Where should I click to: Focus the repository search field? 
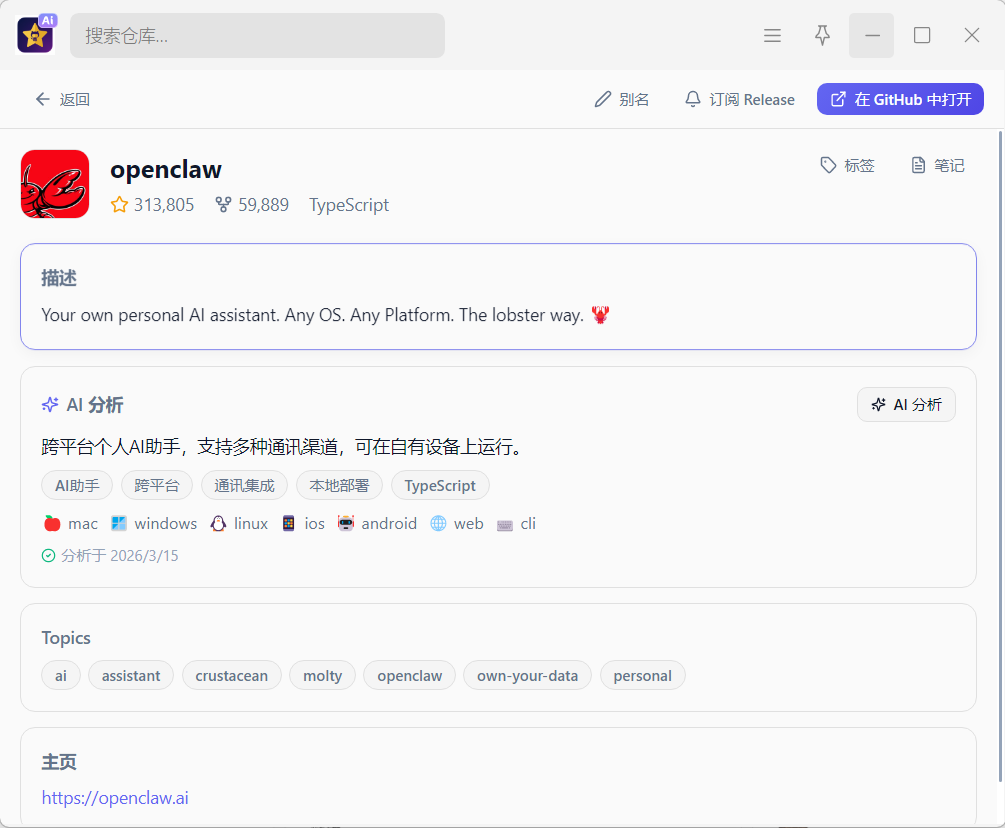click(257, 35)
